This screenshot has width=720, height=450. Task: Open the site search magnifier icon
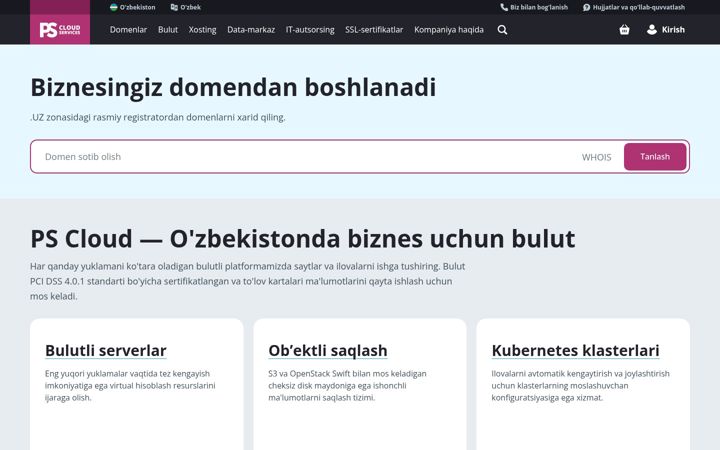(502, 30)
